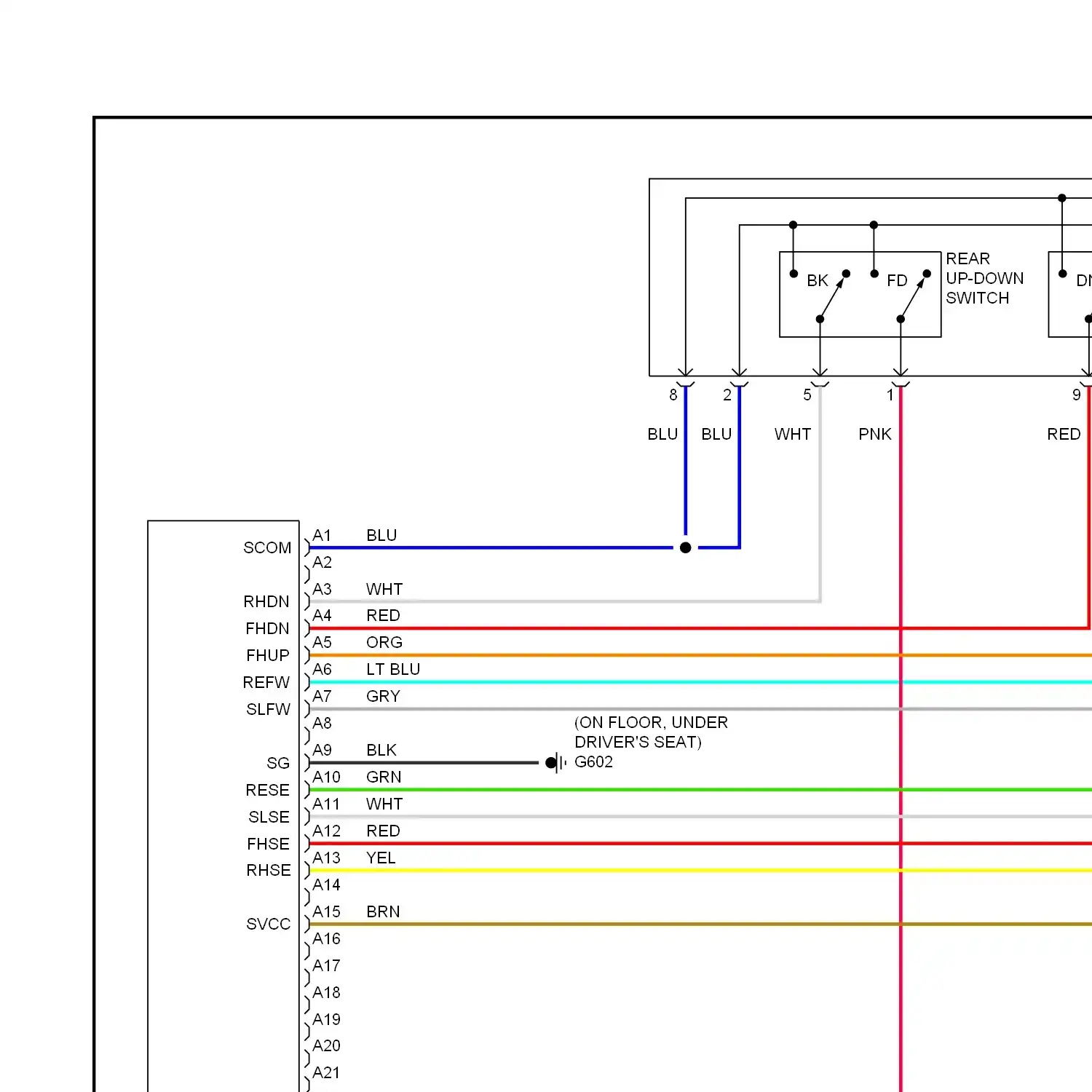The image size is (1092, 1092).
Task: Click pin label A16
Action: coord(326,938)
